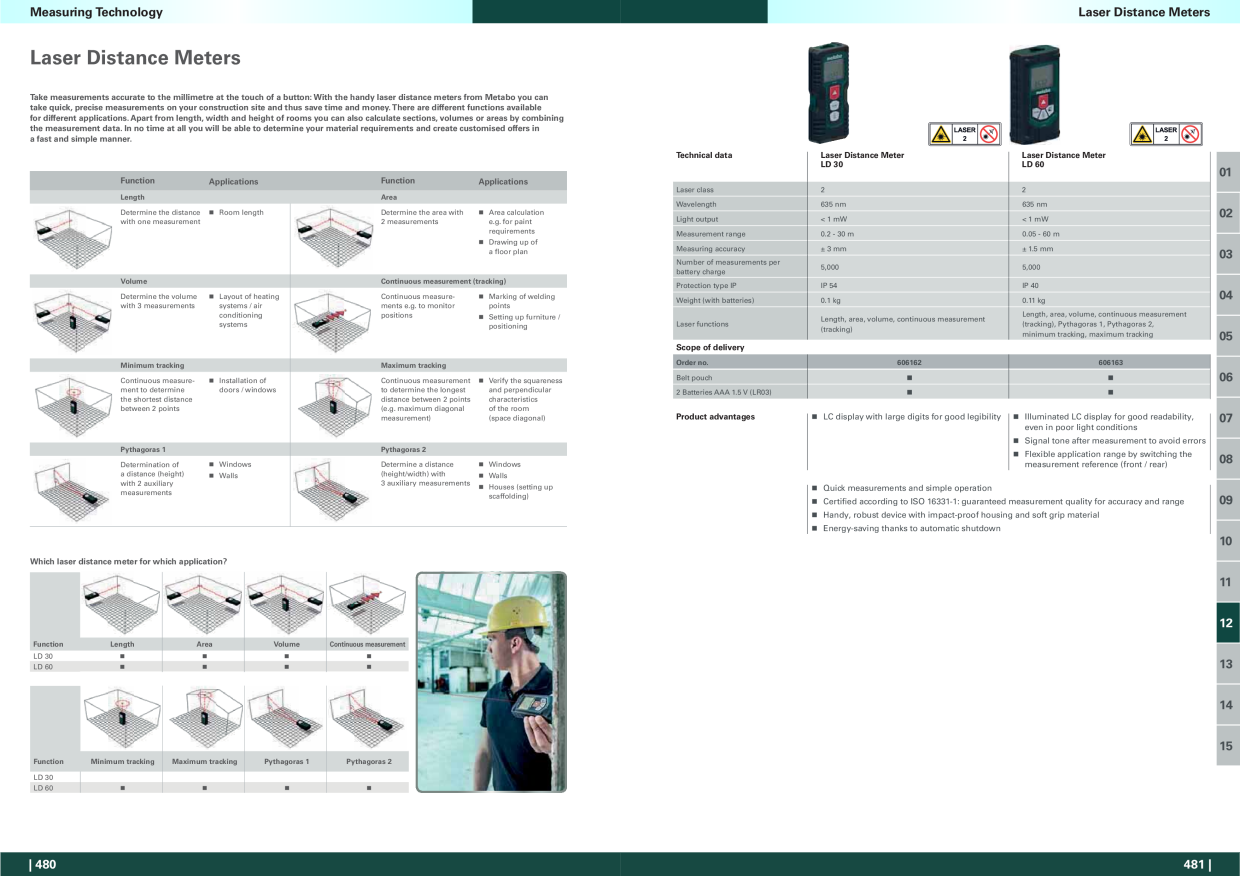Click 'Signal tone after measurement to avoid errors'

click(1115, 440)
